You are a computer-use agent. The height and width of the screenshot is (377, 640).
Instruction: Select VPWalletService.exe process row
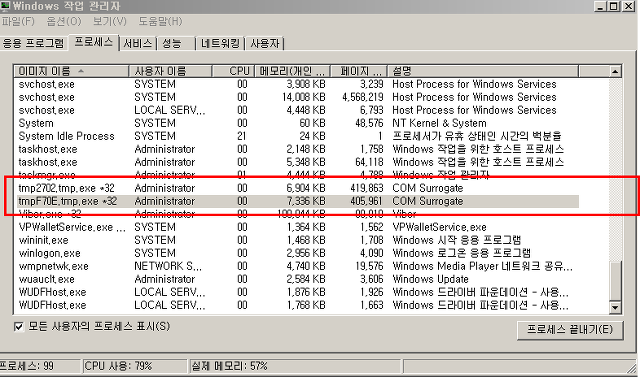298,227
